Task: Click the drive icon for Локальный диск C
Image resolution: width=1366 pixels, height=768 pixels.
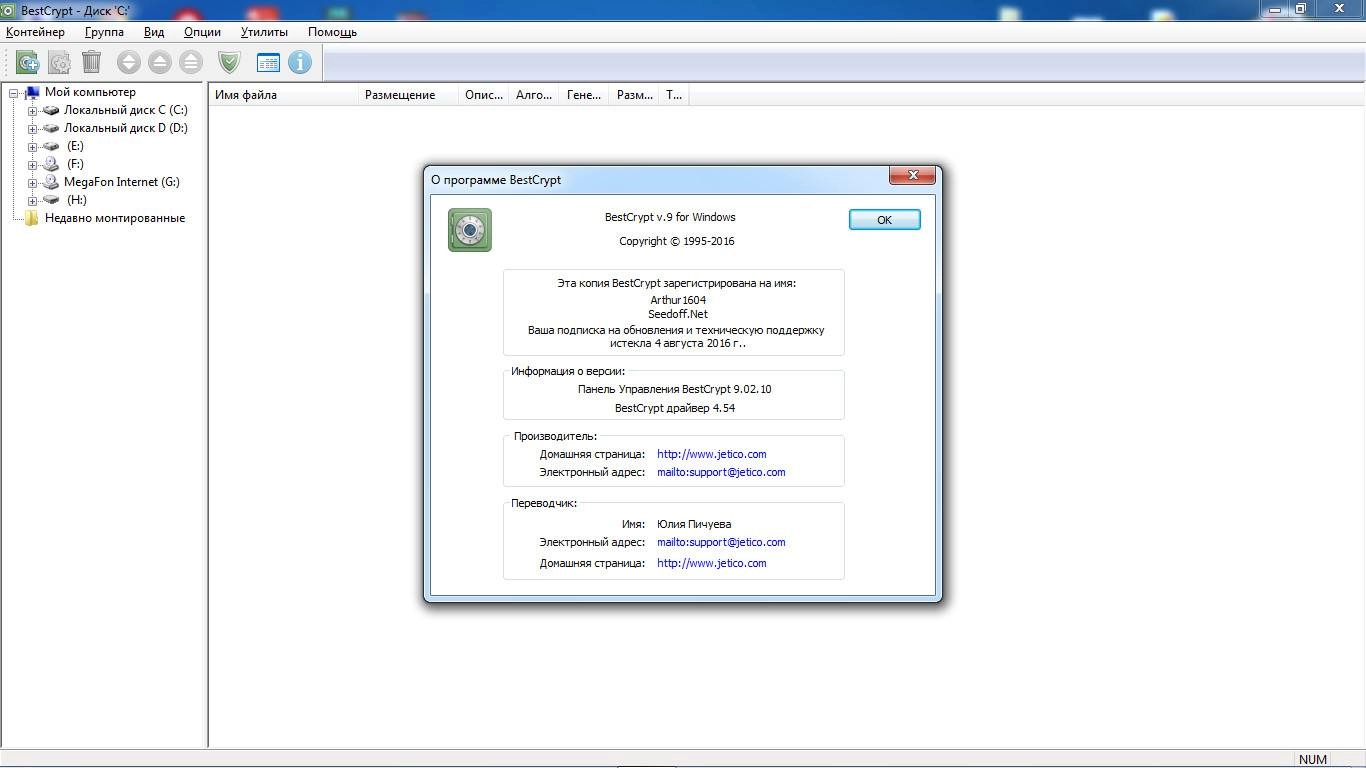Action: coord(51,110)
